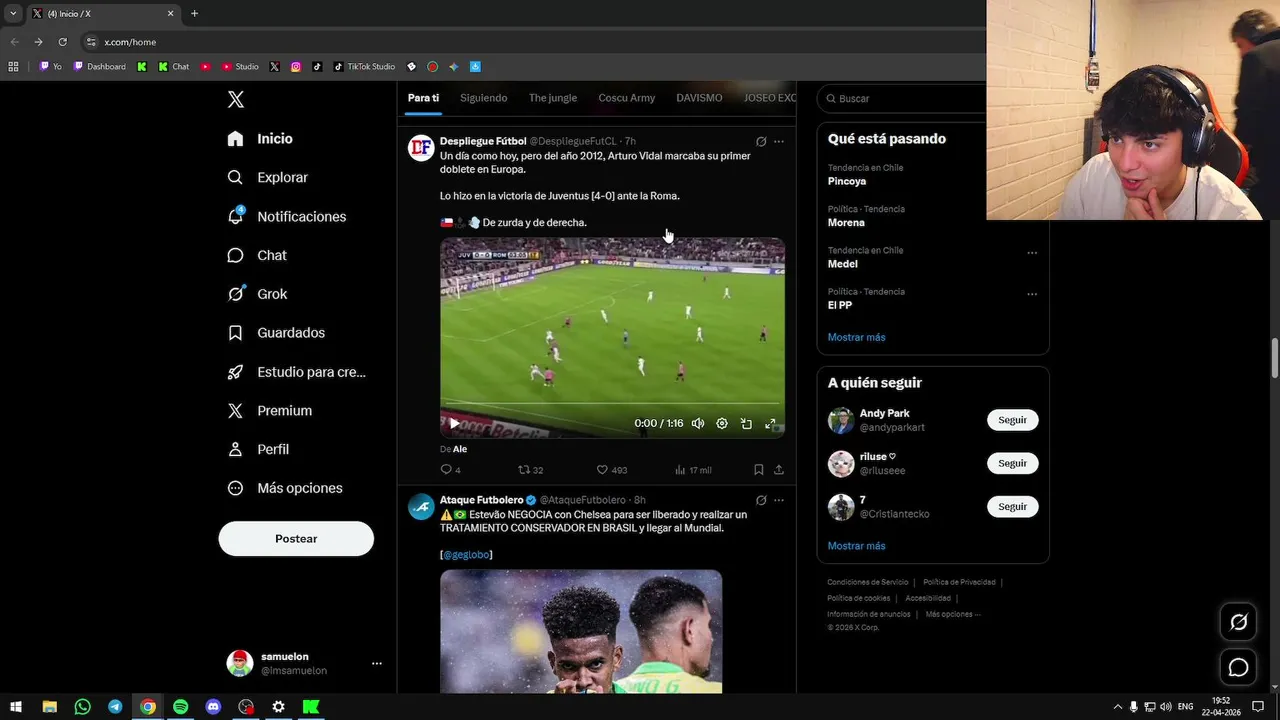Open Instagram bookmark icon
This screenshot has width=1280, height=720.
[296, 67]
